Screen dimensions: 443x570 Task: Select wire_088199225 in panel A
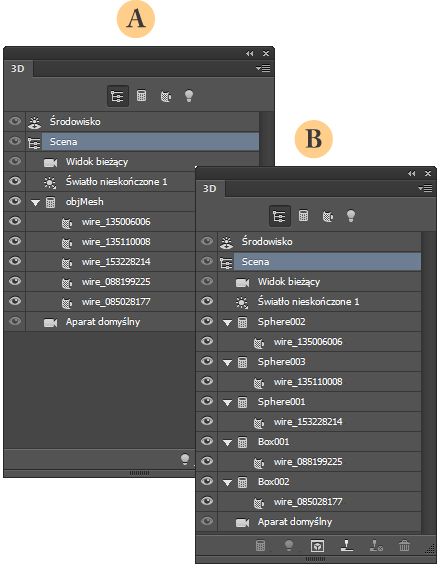click(110, 282)
